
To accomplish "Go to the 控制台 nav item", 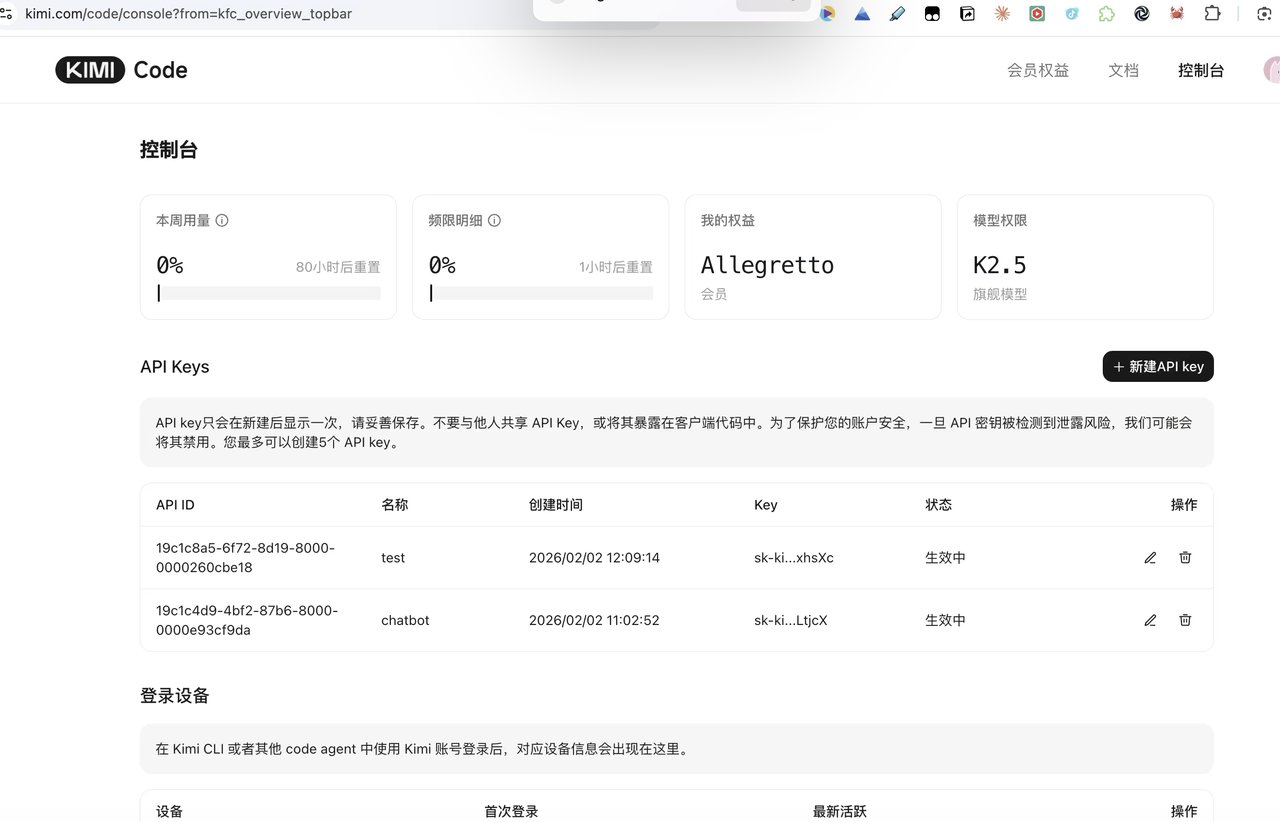I will click(1201, 70).
